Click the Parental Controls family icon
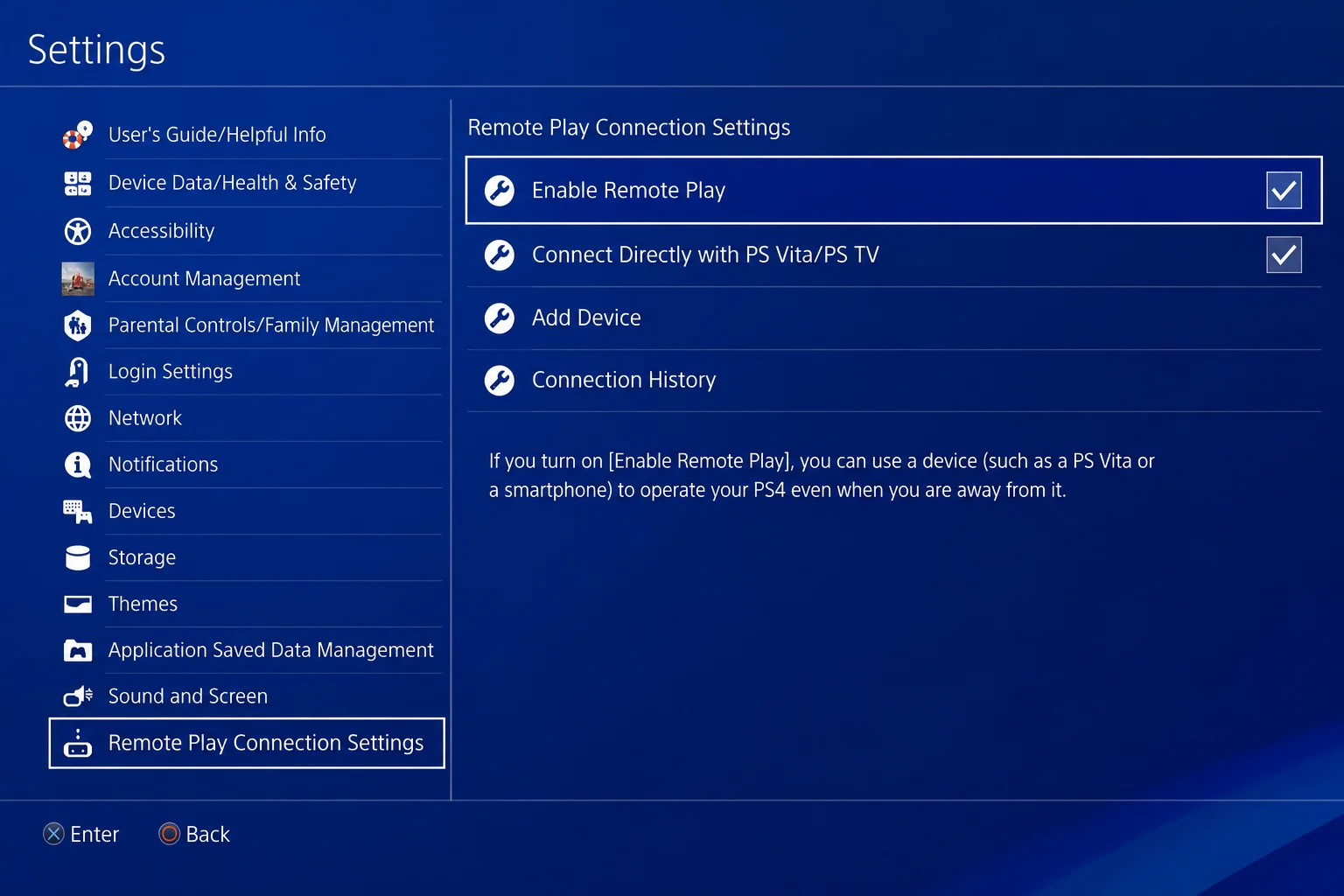The image size is (1344, 896). click(x=78, y=325)
